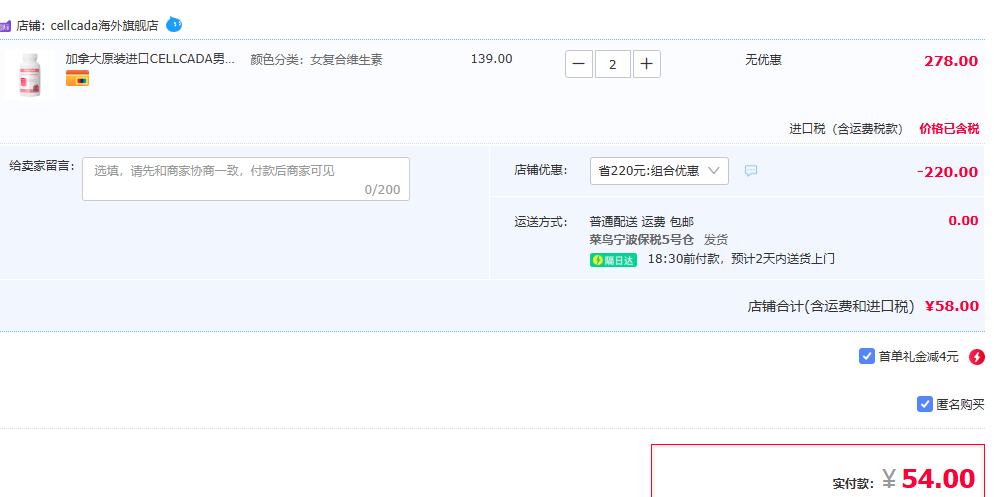
Task: Open the product thumbnail image
Action: point(29,75)
